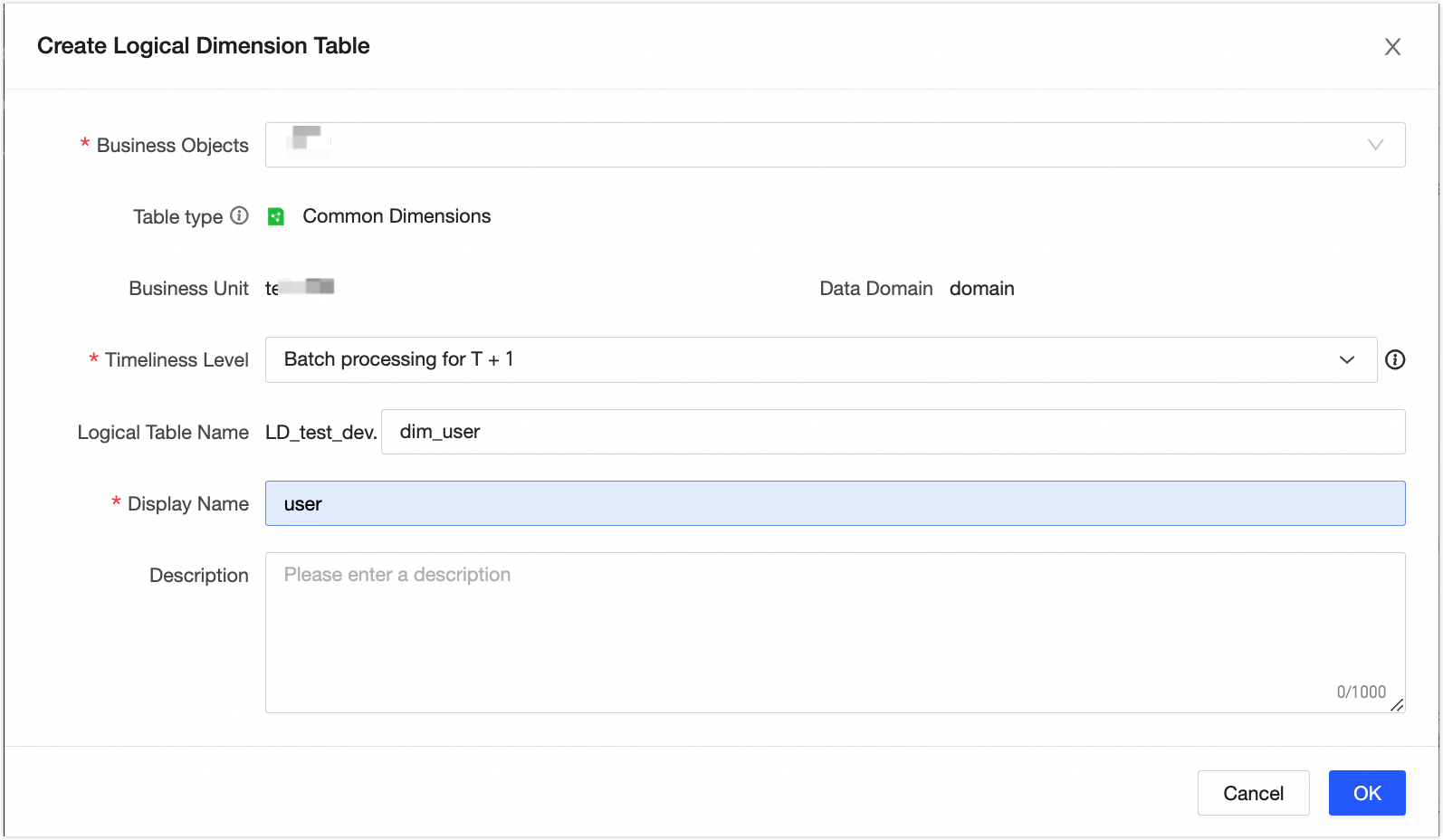Click into the Display Name field
The width and height of the screenshot is (1443, 840).
pyautogui.click(x=835, y=503)
